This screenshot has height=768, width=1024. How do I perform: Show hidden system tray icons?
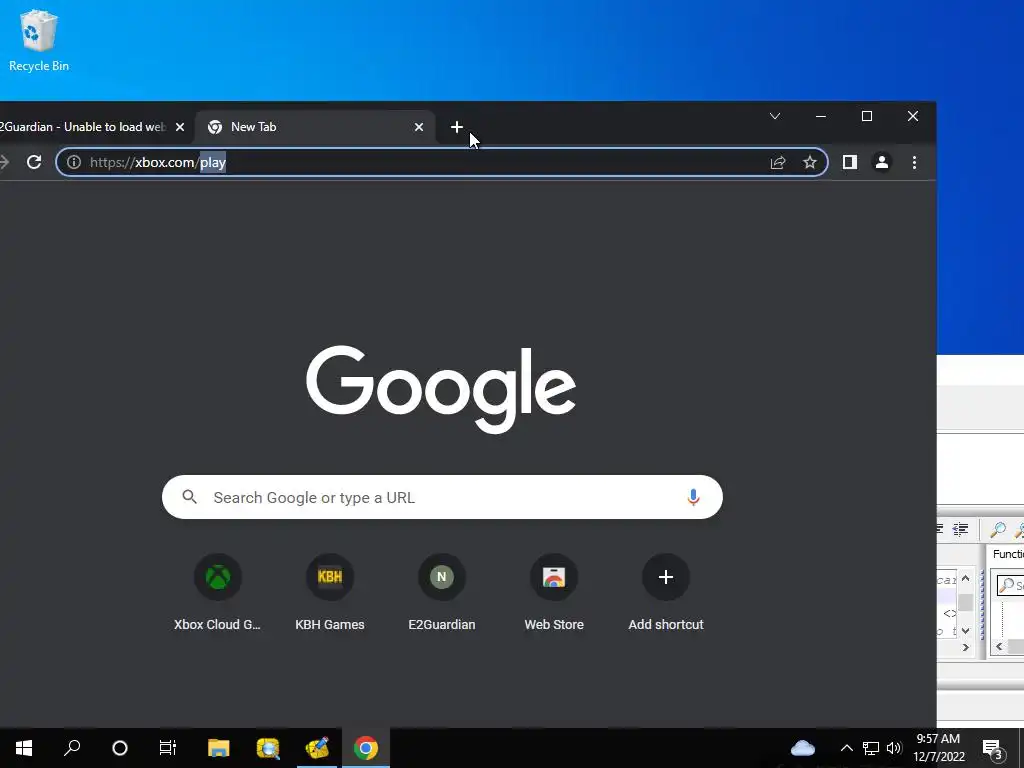point(846,748)
